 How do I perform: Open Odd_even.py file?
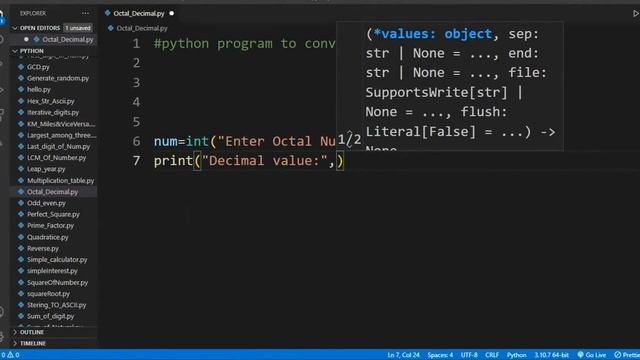(x=46, y=203)
